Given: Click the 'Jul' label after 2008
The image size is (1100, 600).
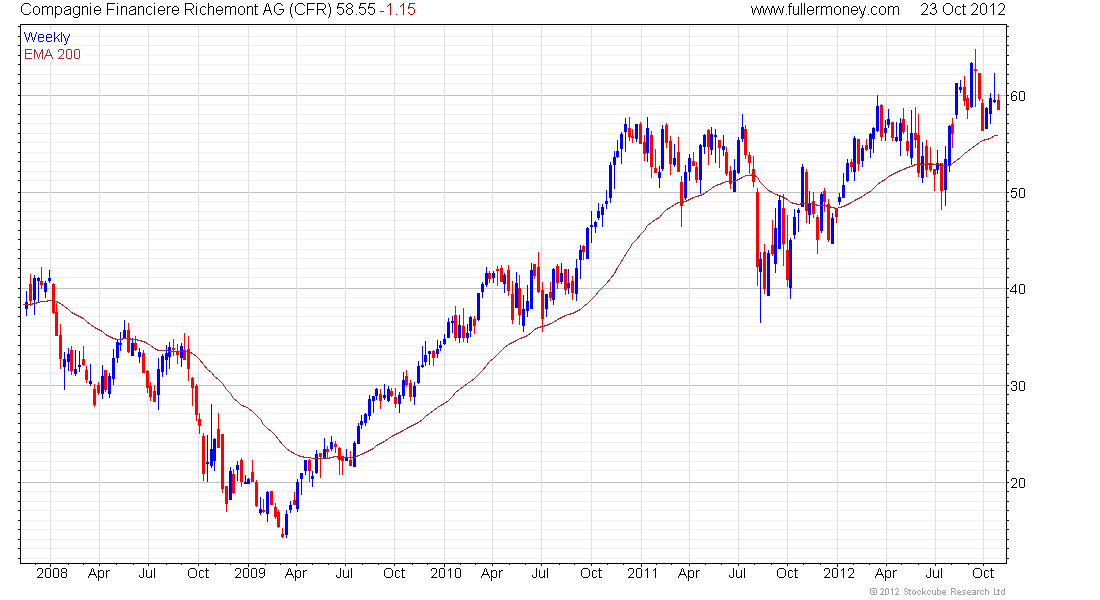Looking at the screenshot, I should tap(147, 573).
